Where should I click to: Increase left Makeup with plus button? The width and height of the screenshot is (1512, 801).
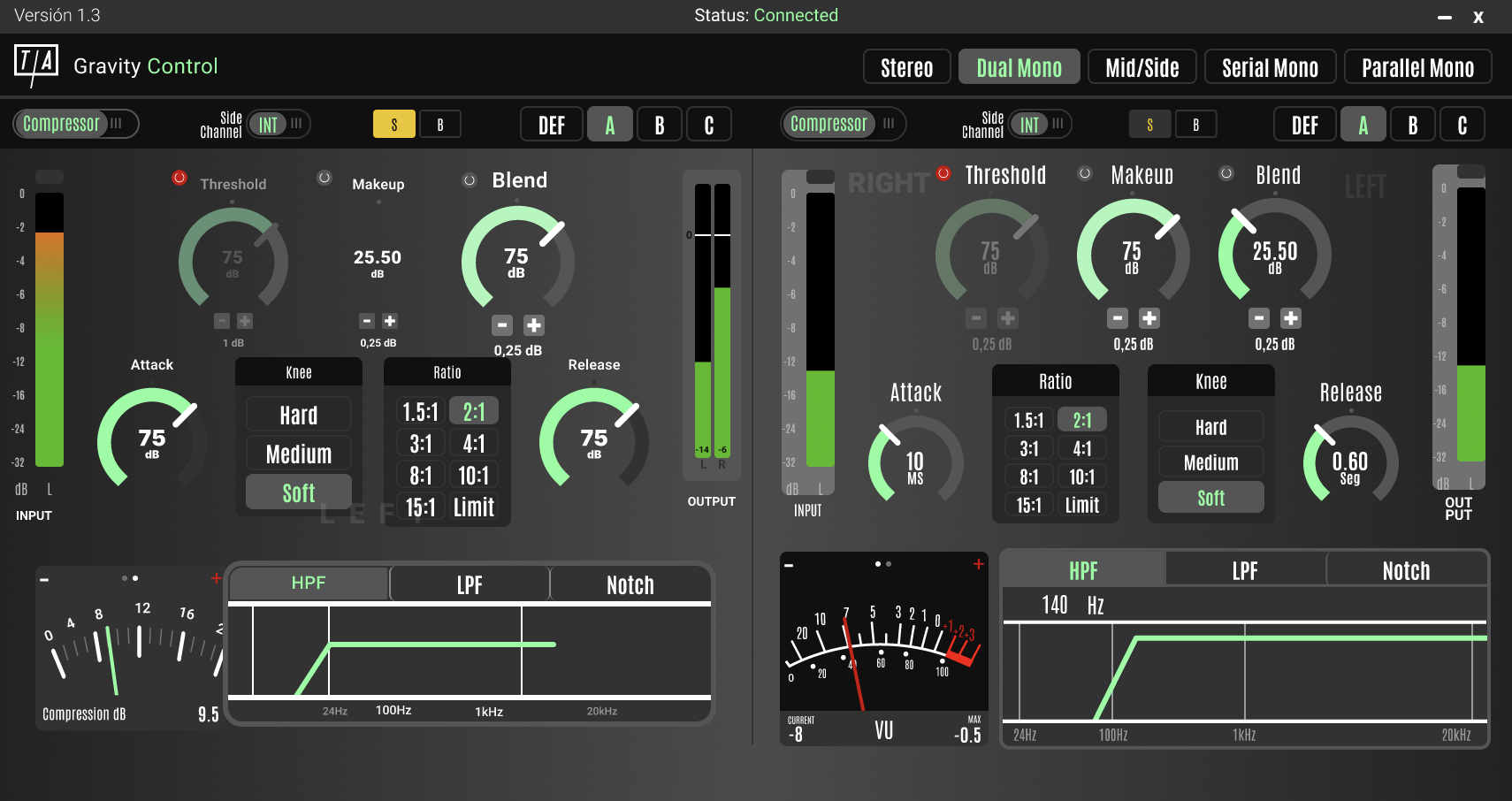pyautogui.click(x=390, y=321)
